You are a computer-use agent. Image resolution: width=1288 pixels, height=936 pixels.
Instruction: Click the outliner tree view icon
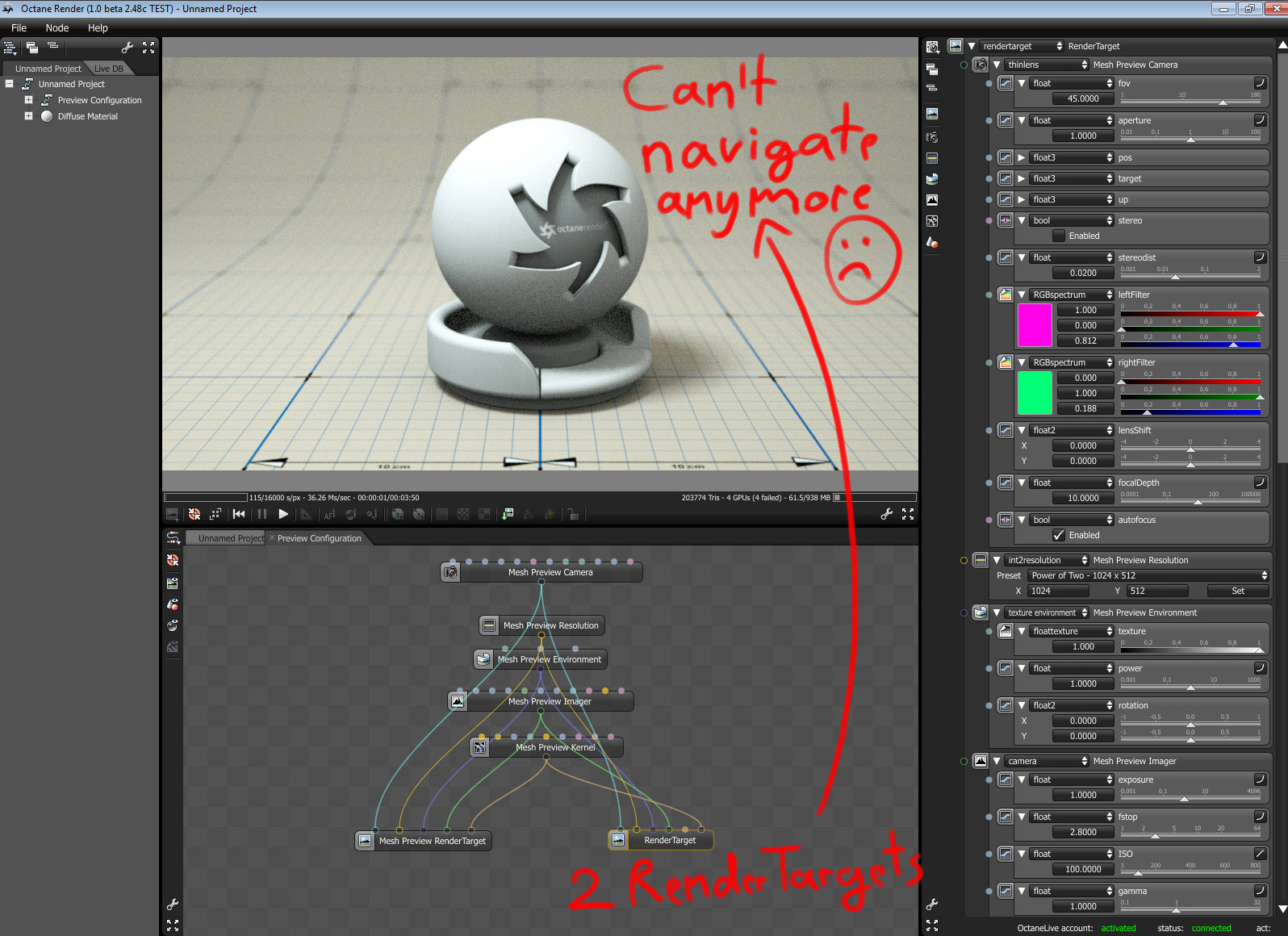10,48
